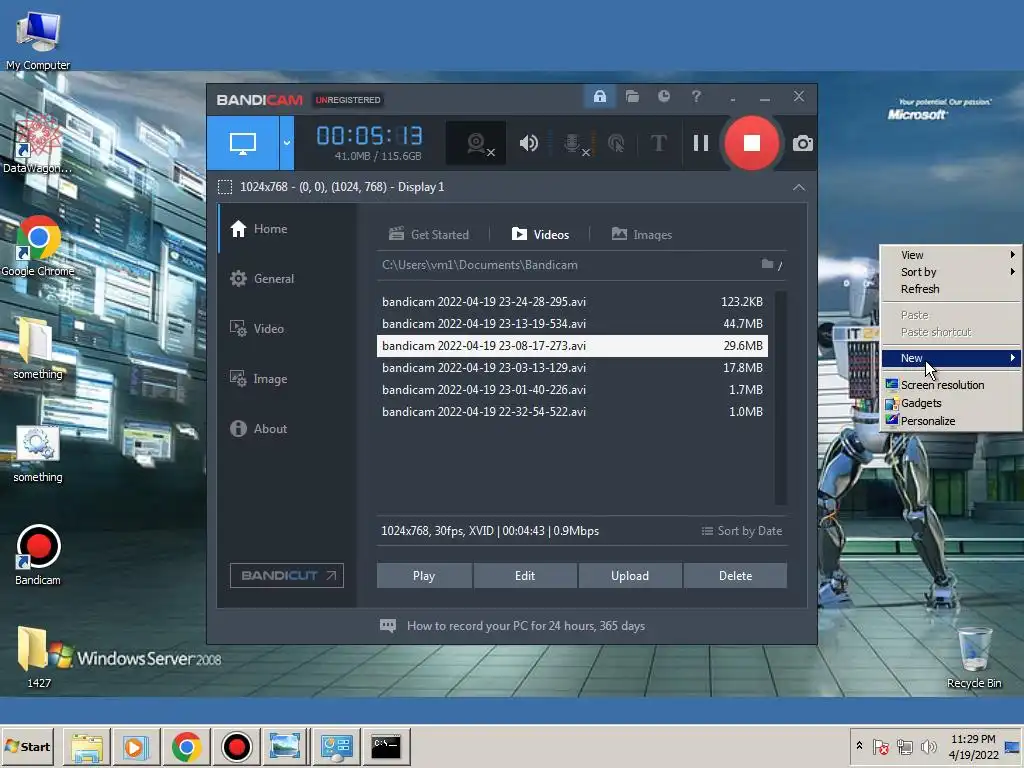Open the output folder icon in title bar
This screenshot has height=768, width=1024.
click(x=632, y=97)
